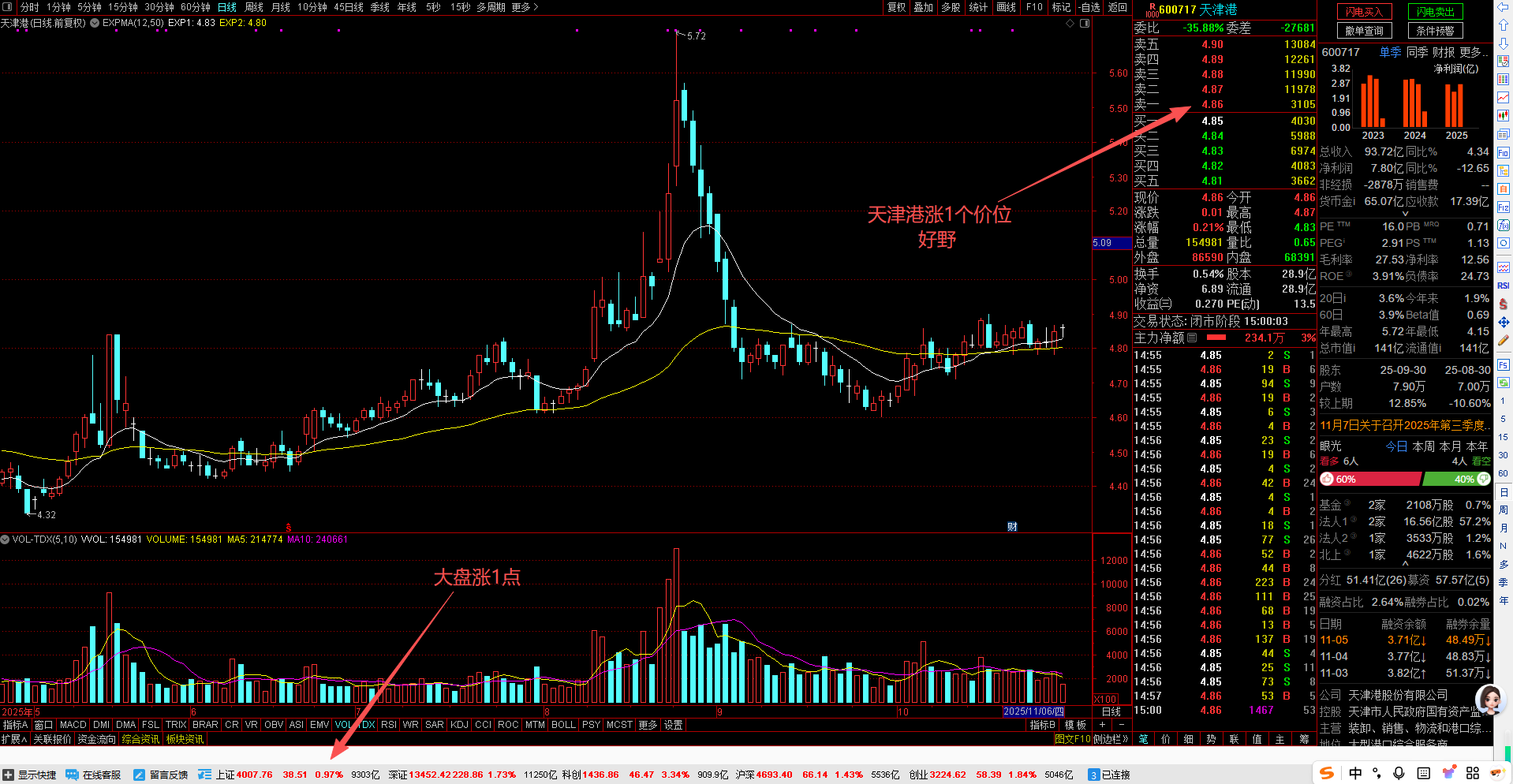The height and width of the screenshot is (784, 1513).
Task: Toggle 多股 multi-stock view
Action: [951, 7]
